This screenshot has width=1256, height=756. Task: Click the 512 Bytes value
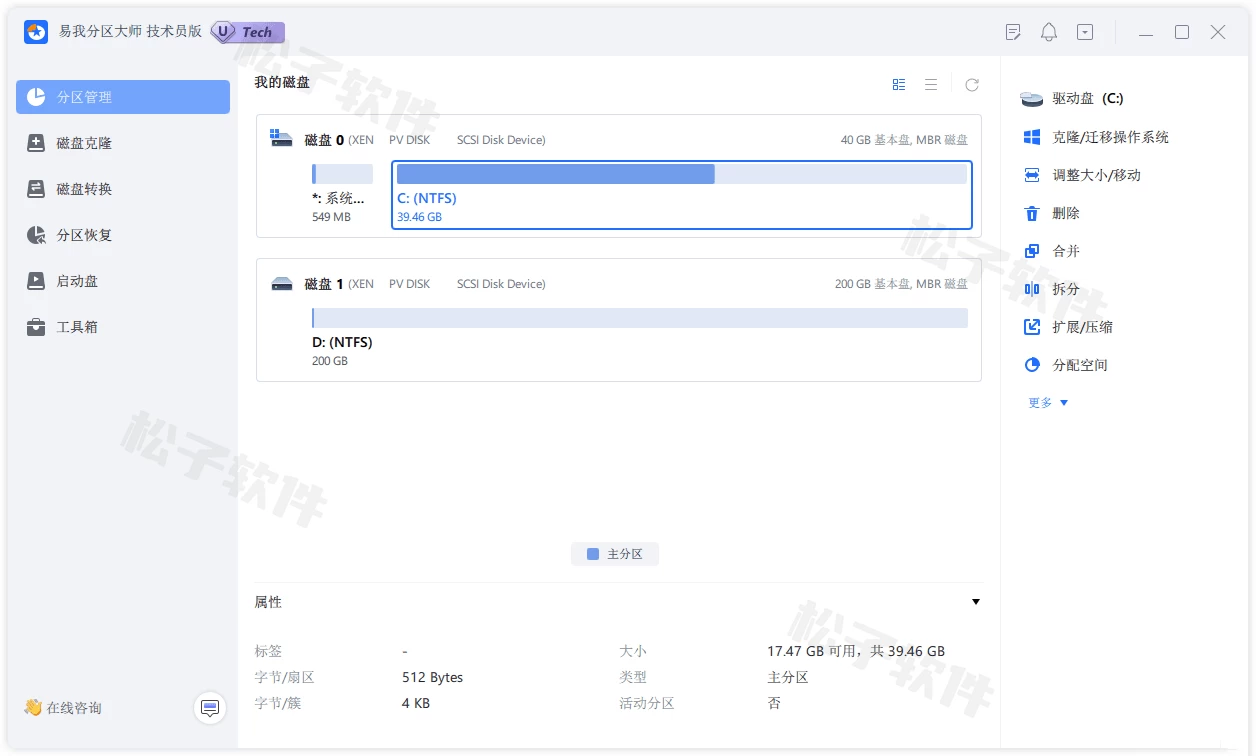pos(432,677)
